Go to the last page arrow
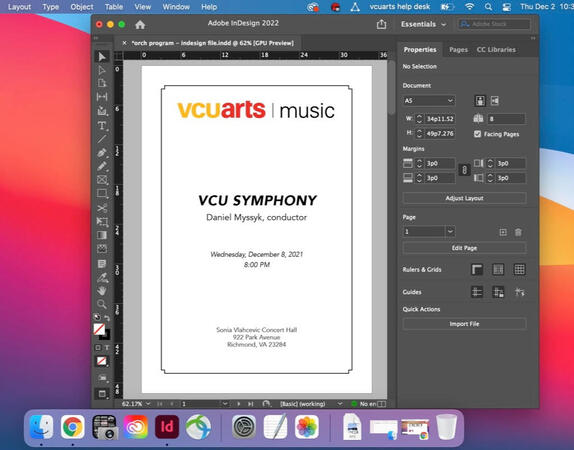 [x=250, y=403]
